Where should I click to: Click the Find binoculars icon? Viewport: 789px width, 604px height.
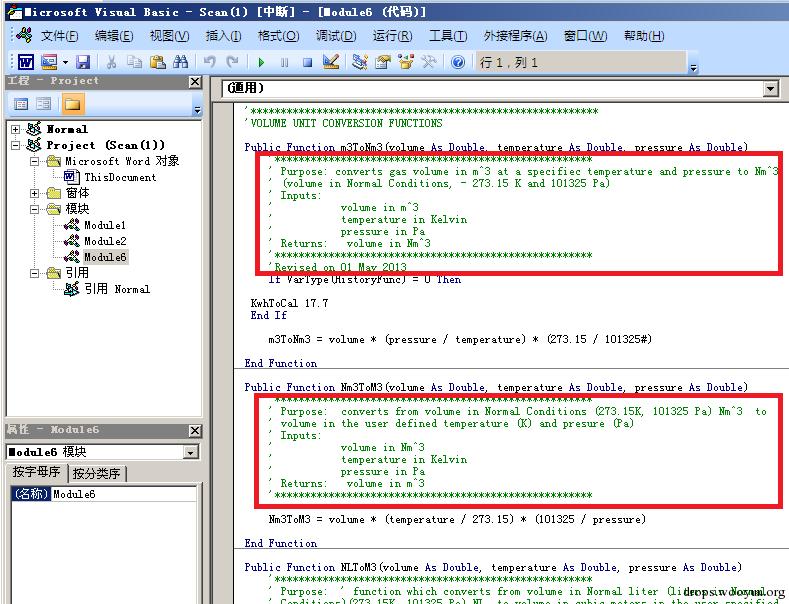(x=180, y=62)
